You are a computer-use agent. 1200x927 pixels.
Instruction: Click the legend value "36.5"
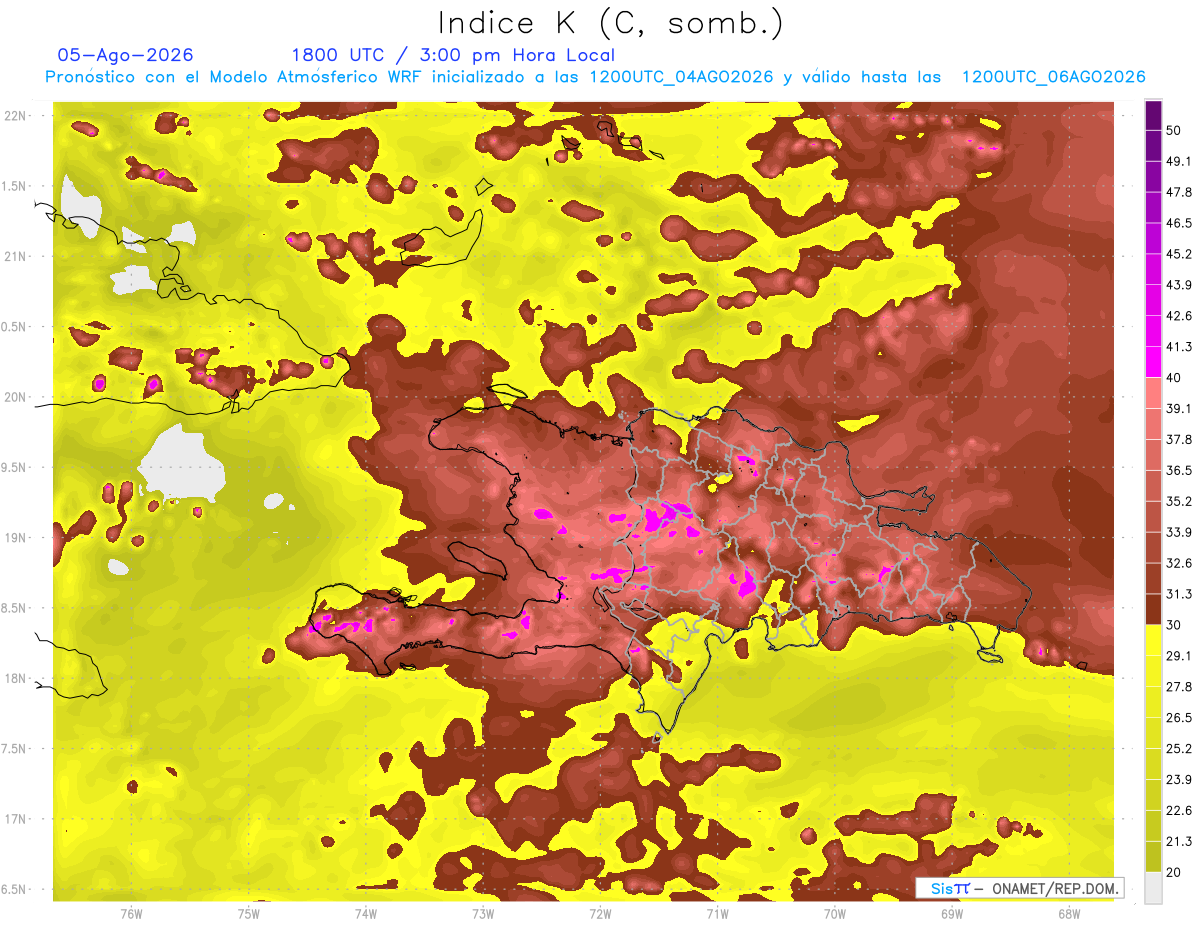(1179, 470)
